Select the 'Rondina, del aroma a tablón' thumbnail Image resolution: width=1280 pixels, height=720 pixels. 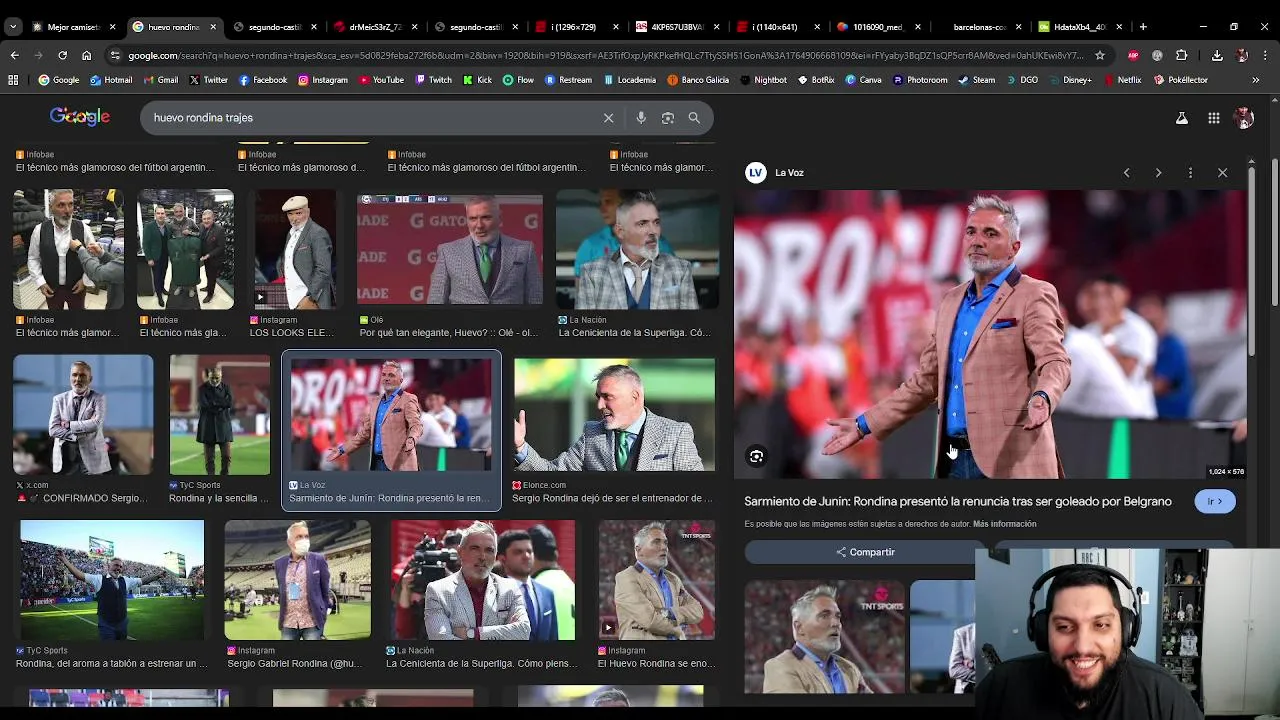tap(112, 580)
